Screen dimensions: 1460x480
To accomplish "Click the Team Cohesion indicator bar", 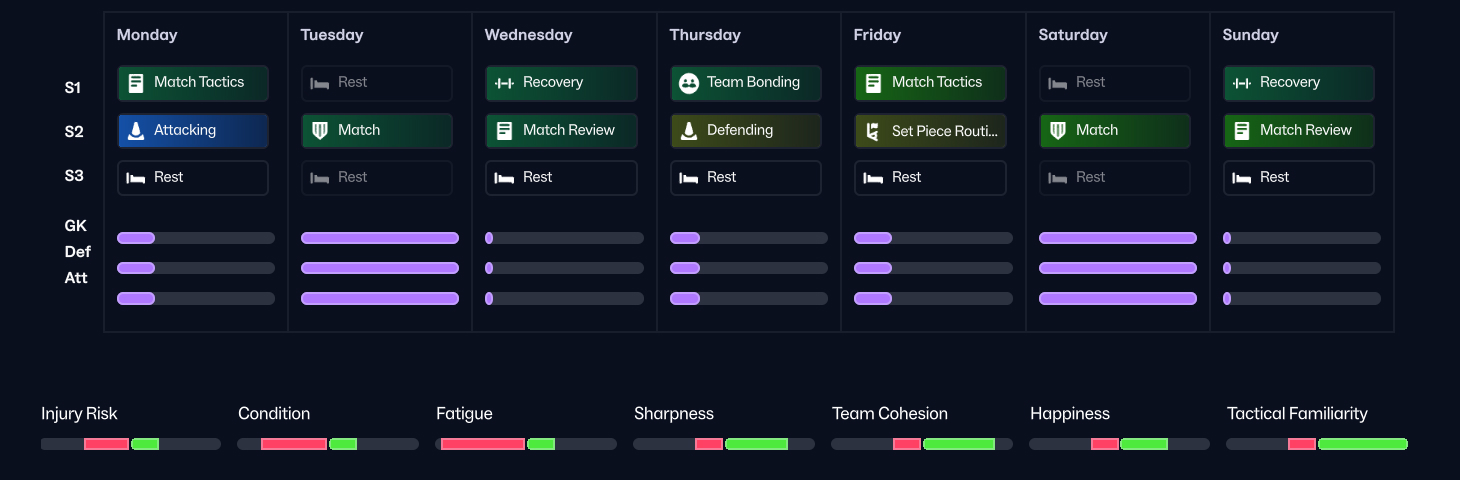I will (x=921, y=444).
